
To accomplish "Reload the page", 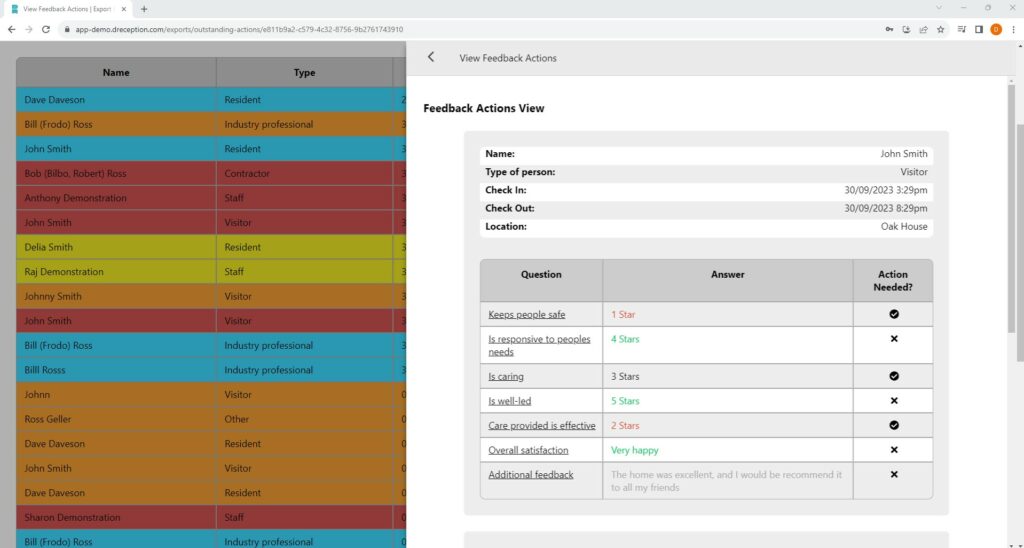I will pyautogui.click(x=46, y=29).
